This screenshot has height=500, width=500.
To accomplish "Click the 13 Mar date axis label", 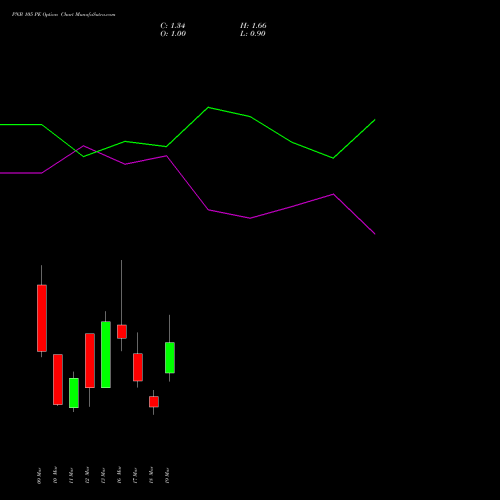I will coord(103,476).
